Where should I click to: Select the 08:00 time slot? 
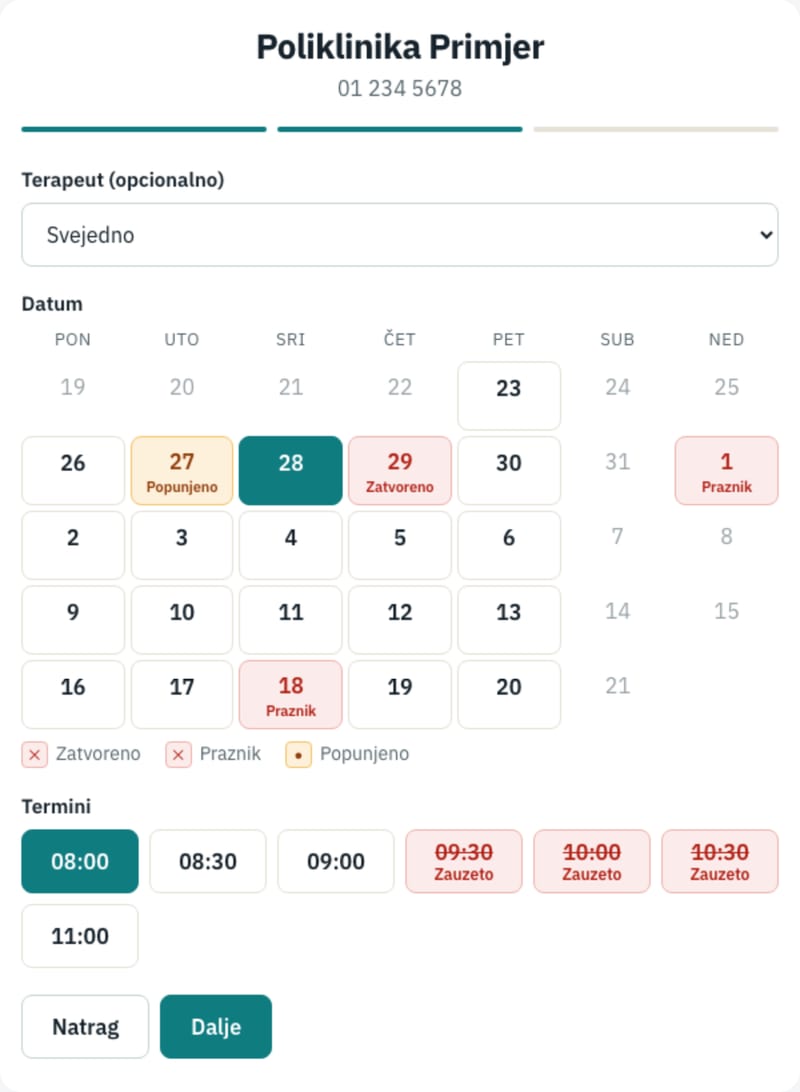point(80,861)
